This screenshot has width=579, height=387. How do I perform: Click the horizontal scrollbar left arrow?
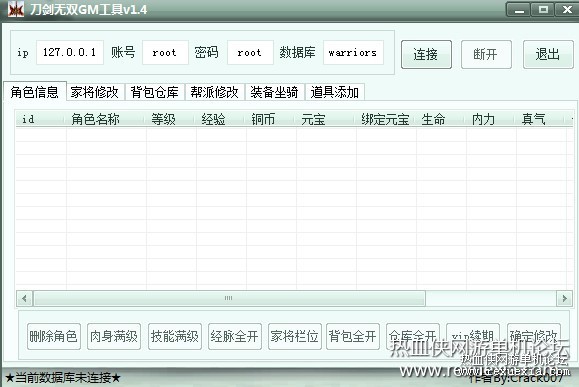tap(24, 298)
